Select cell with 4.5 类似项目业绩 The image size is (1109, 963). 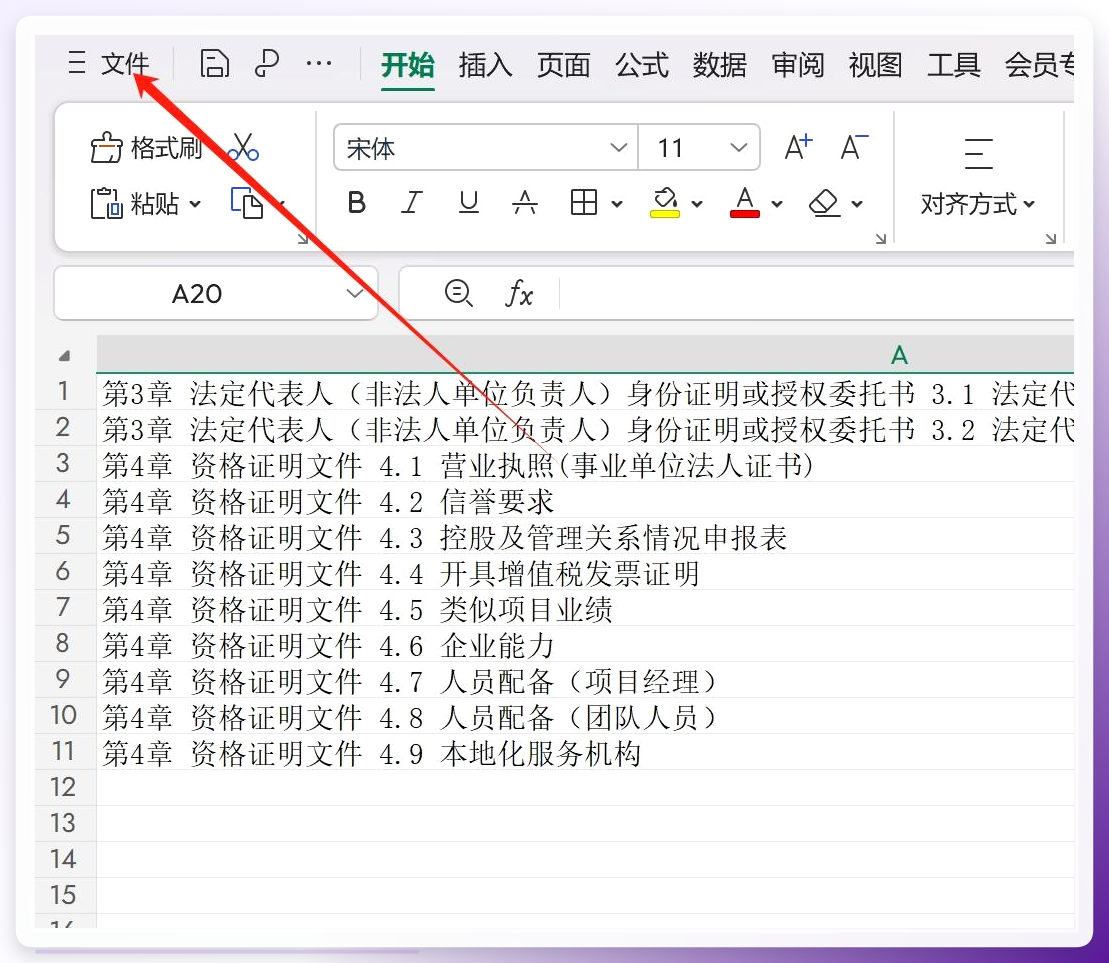coord(586,608)
